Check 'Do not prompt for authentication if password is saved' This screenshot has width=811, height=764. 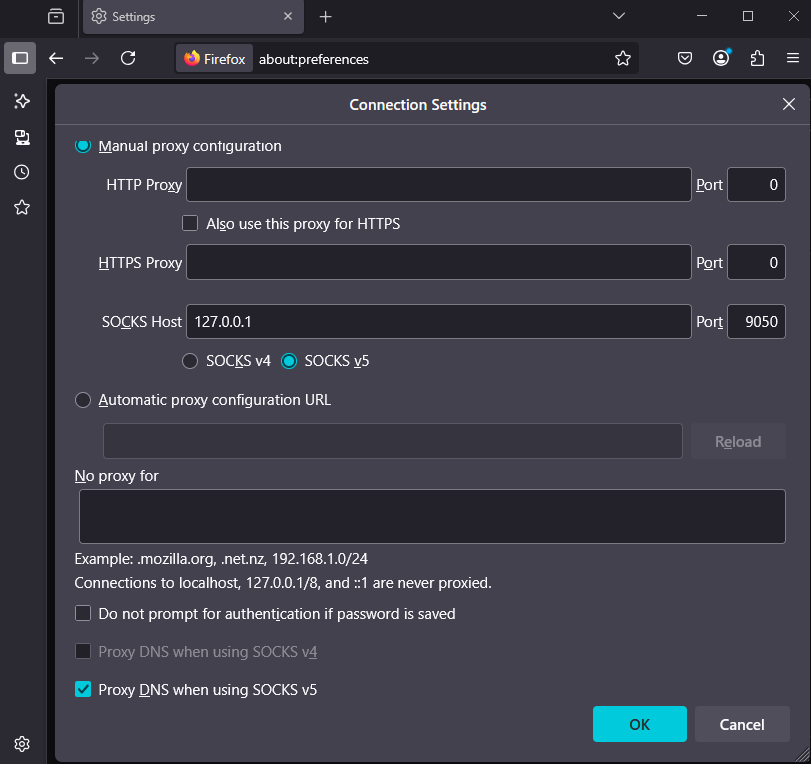83,613
